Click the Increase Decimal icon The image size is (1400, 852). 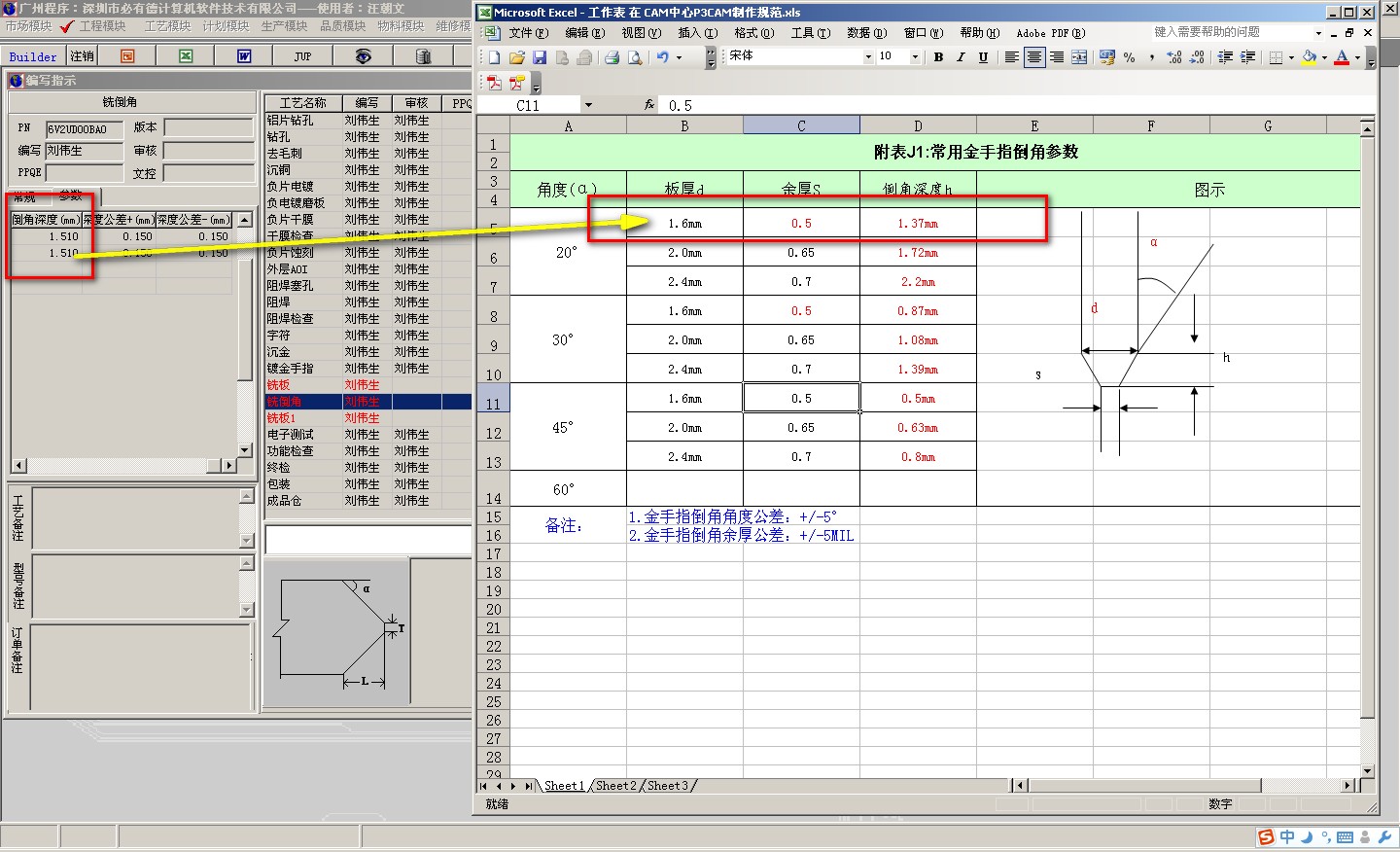(x=1174, y=57)
